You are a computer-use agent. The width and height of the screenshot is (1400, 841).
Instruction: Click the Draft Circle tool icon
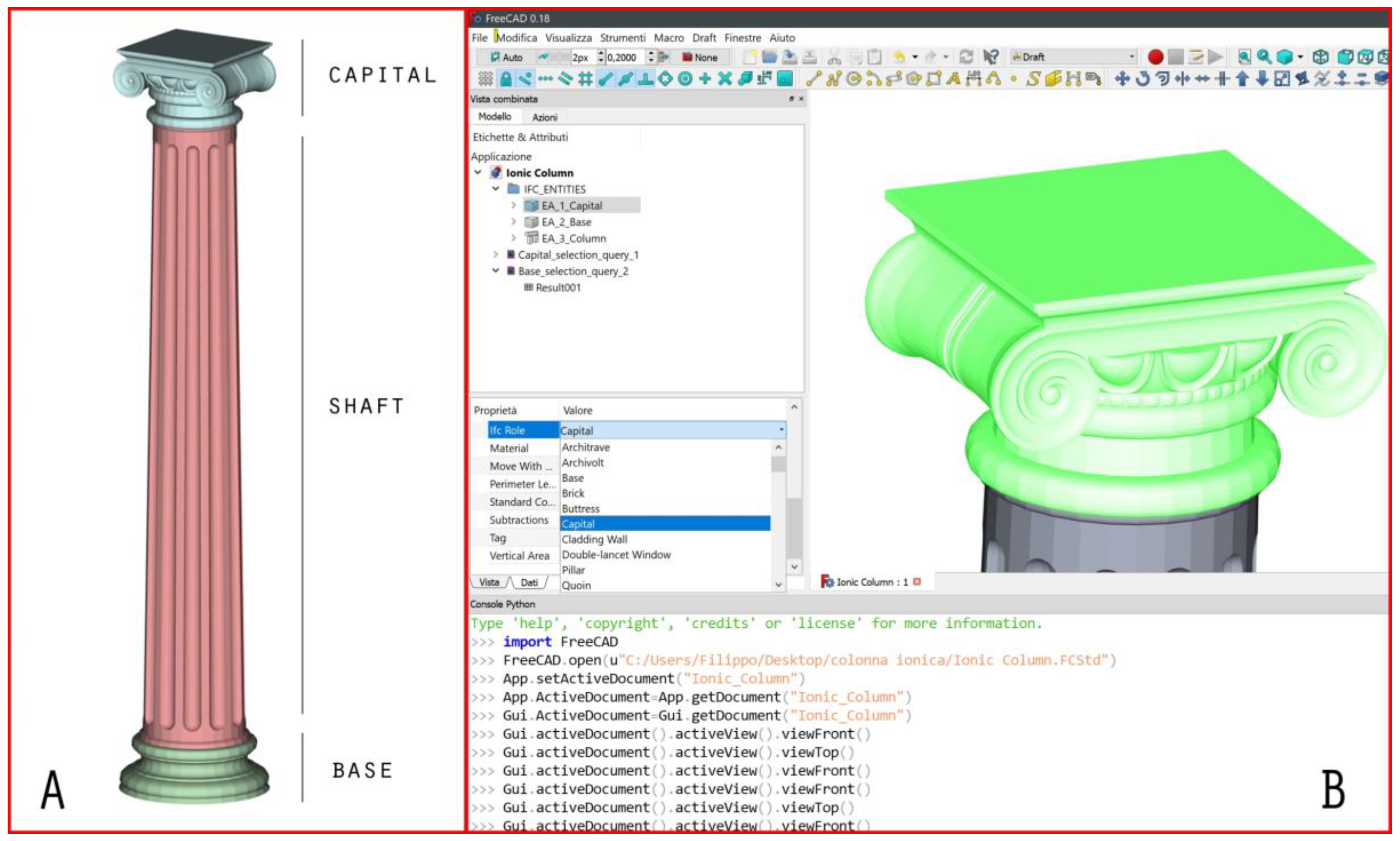point(853,79)
